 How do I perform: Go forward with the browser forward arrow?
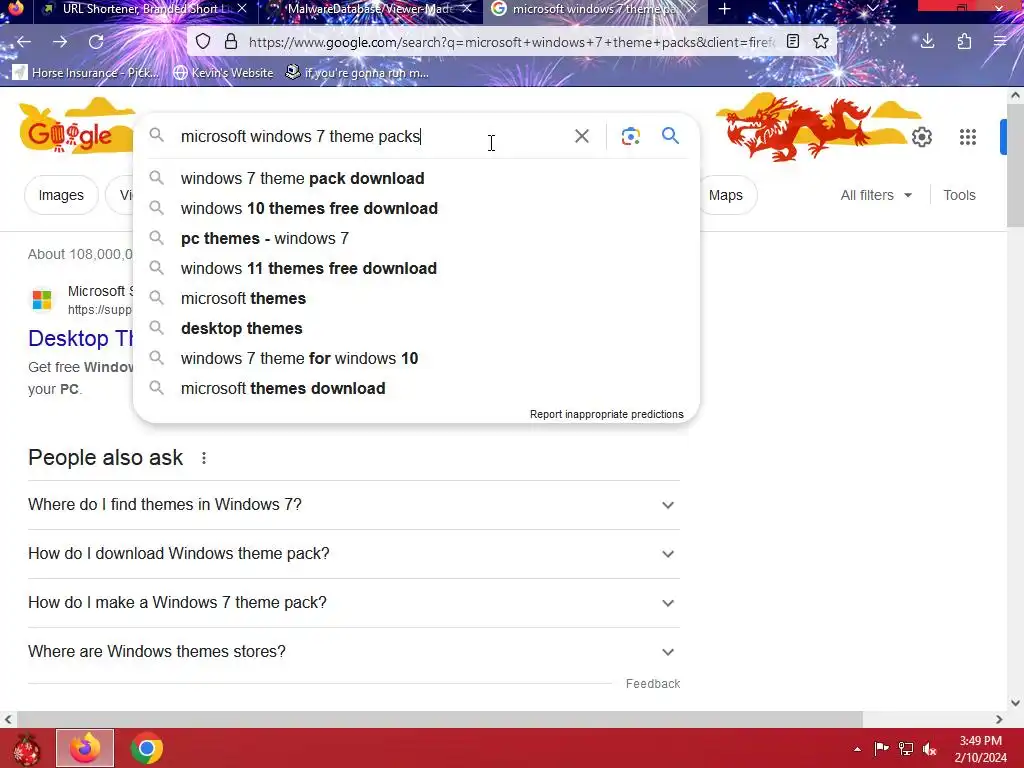pos(60,42)
